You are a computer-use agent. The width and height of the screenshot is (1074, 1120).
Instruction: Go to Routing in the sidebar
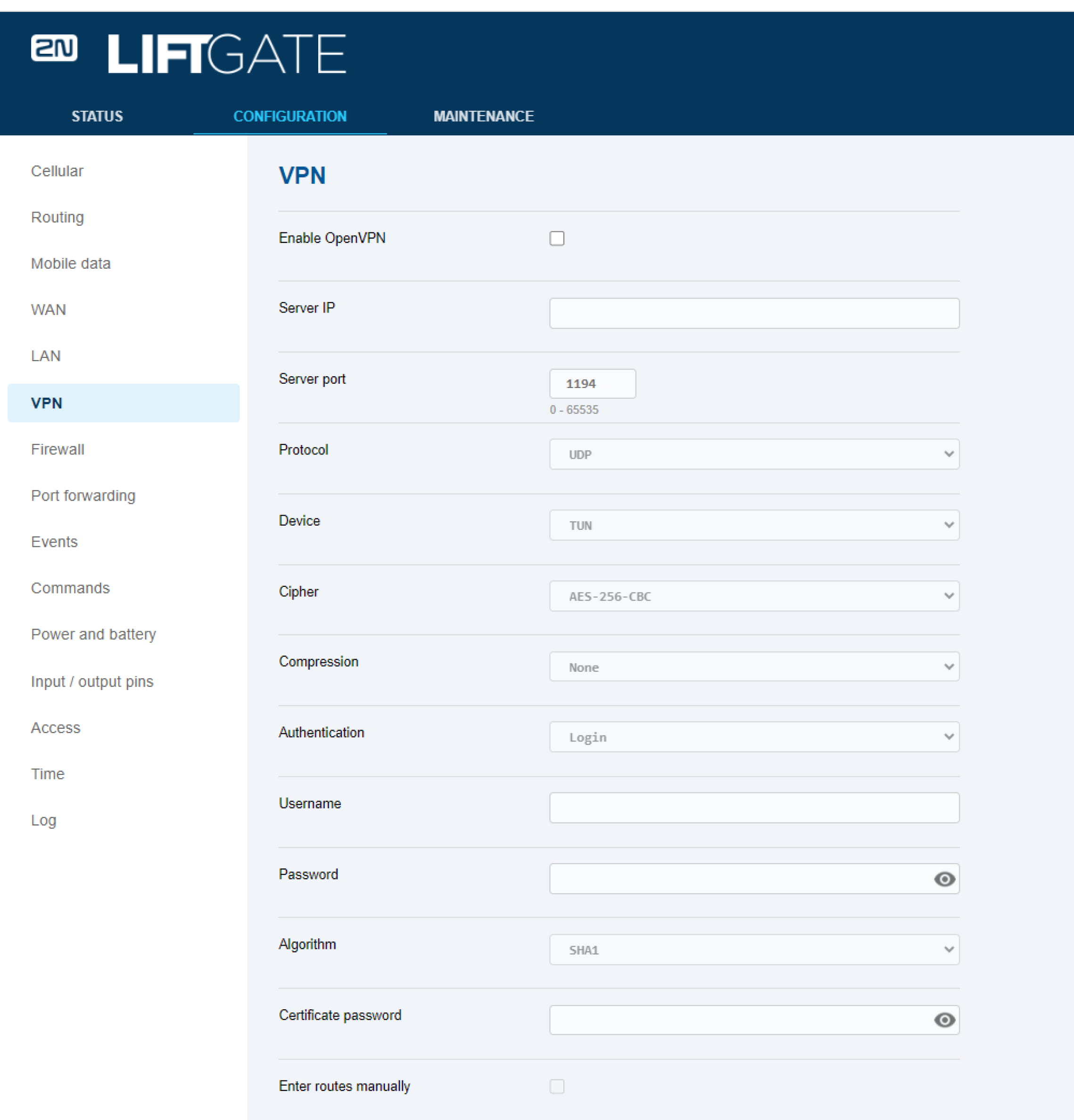click(x=57, y=217)
